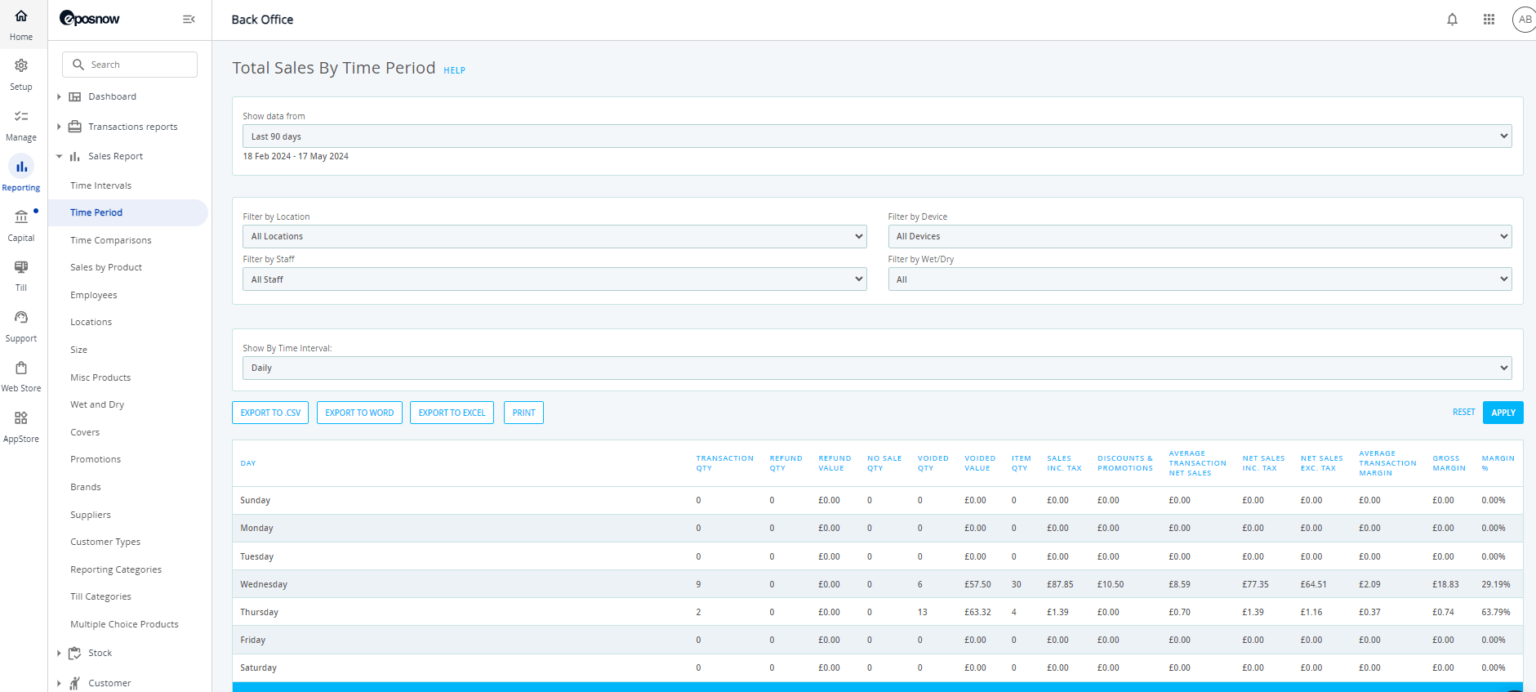The width and height of the screenshot is (1536, 692).
Task: Select Time Comparisons in the sidebar
Action: [110, 240]
